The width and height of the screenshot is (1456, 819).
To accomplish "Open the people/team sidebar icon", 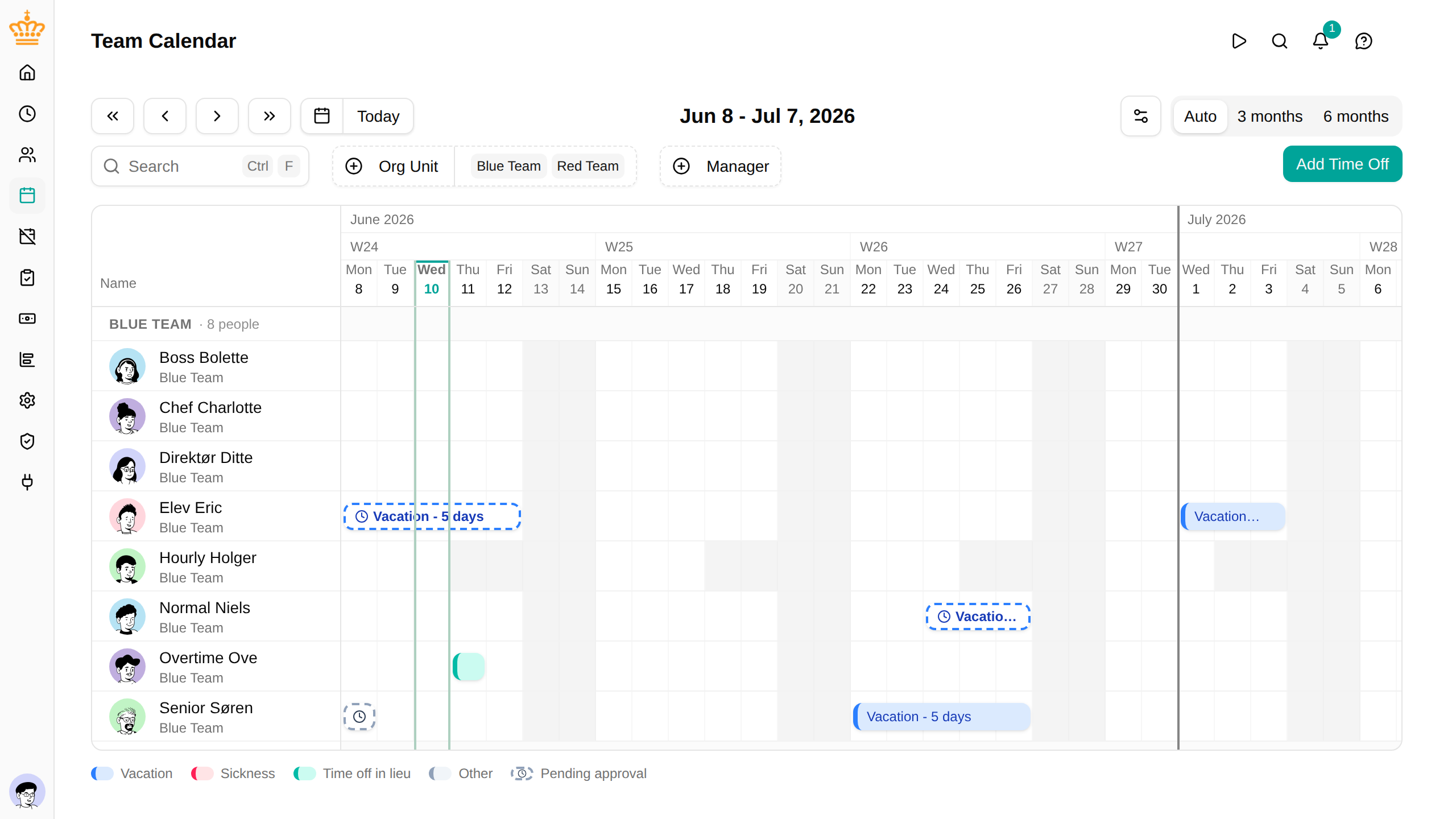I will click(27, 155).
